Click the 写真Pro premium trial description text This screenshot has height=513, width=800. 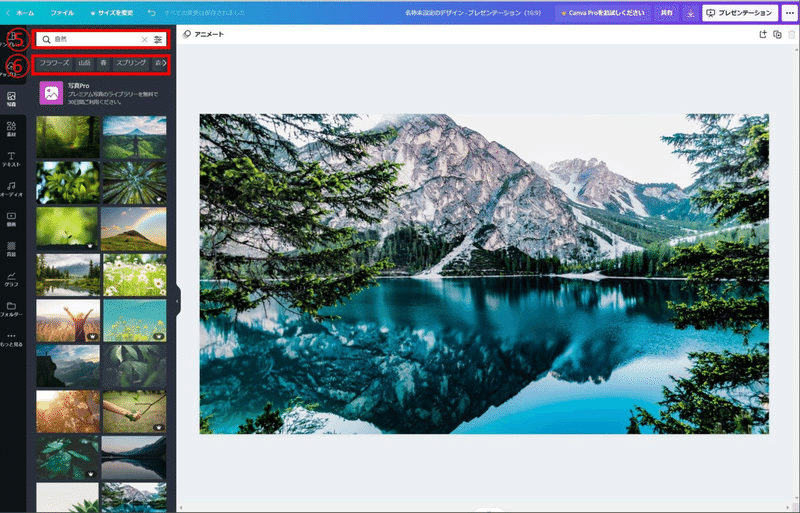pyautogui.click(x=113, y=98)
